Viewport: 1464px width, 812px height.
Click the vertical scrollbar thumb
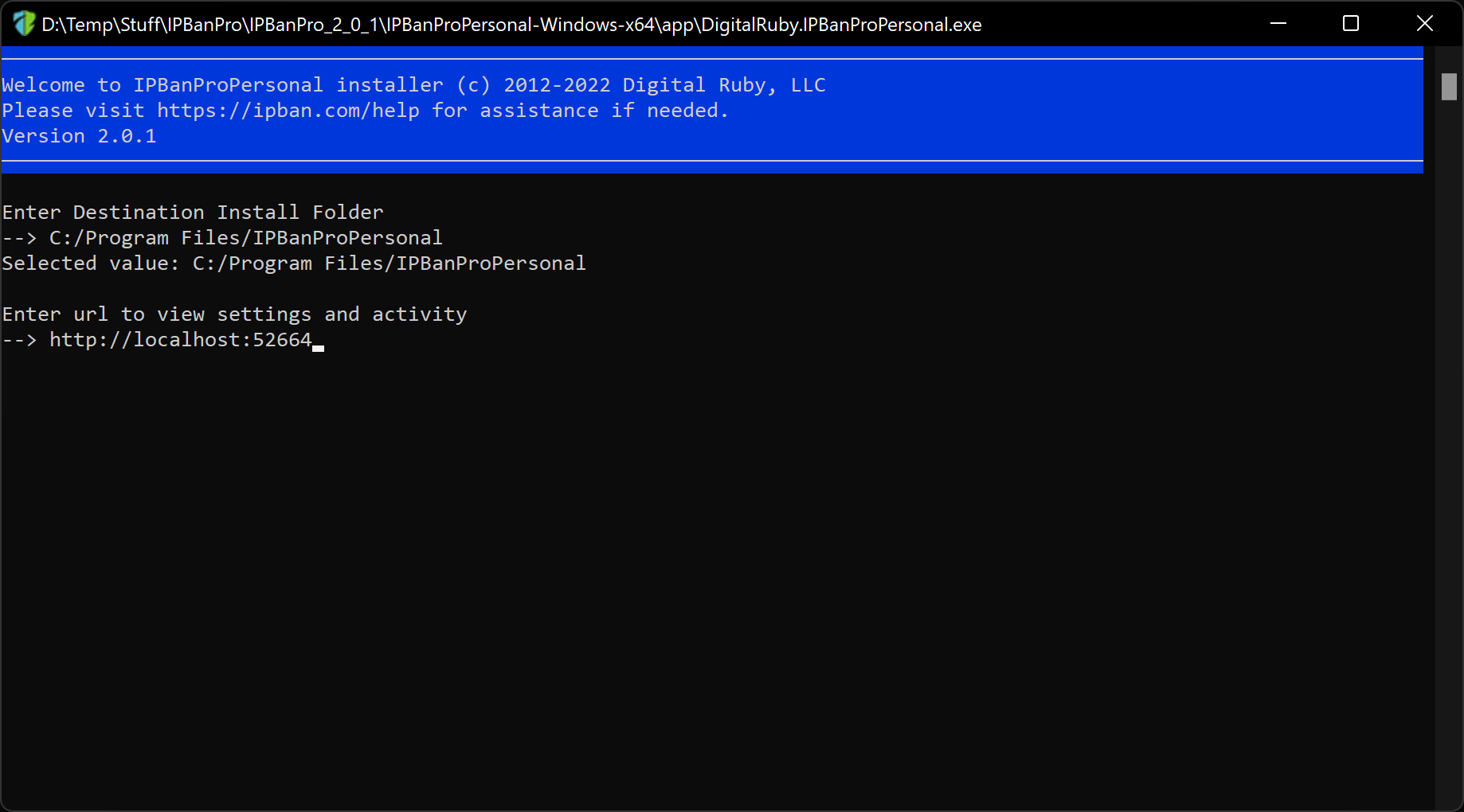pyautogui.click(x=1449, y=87)
